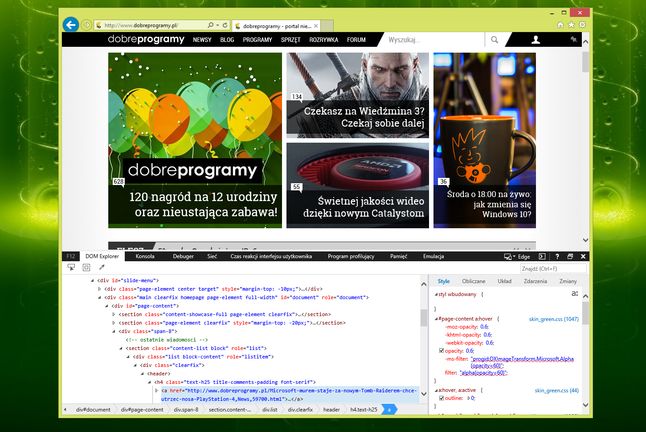Collapse the #page-content a:hover style rule
The image size is (646, 432).
click(436, 319)
